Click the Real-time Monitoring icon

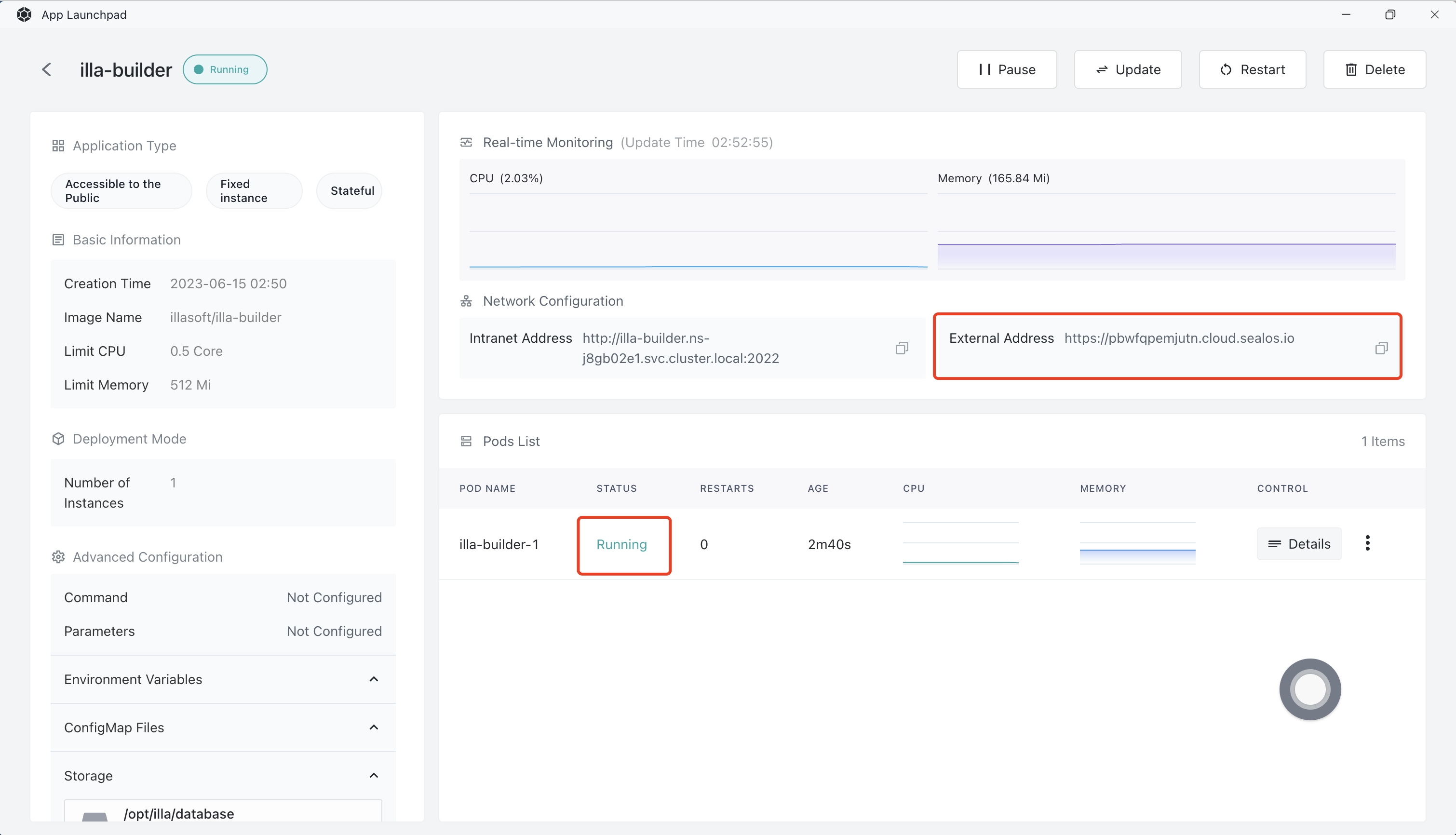(466, 142)
